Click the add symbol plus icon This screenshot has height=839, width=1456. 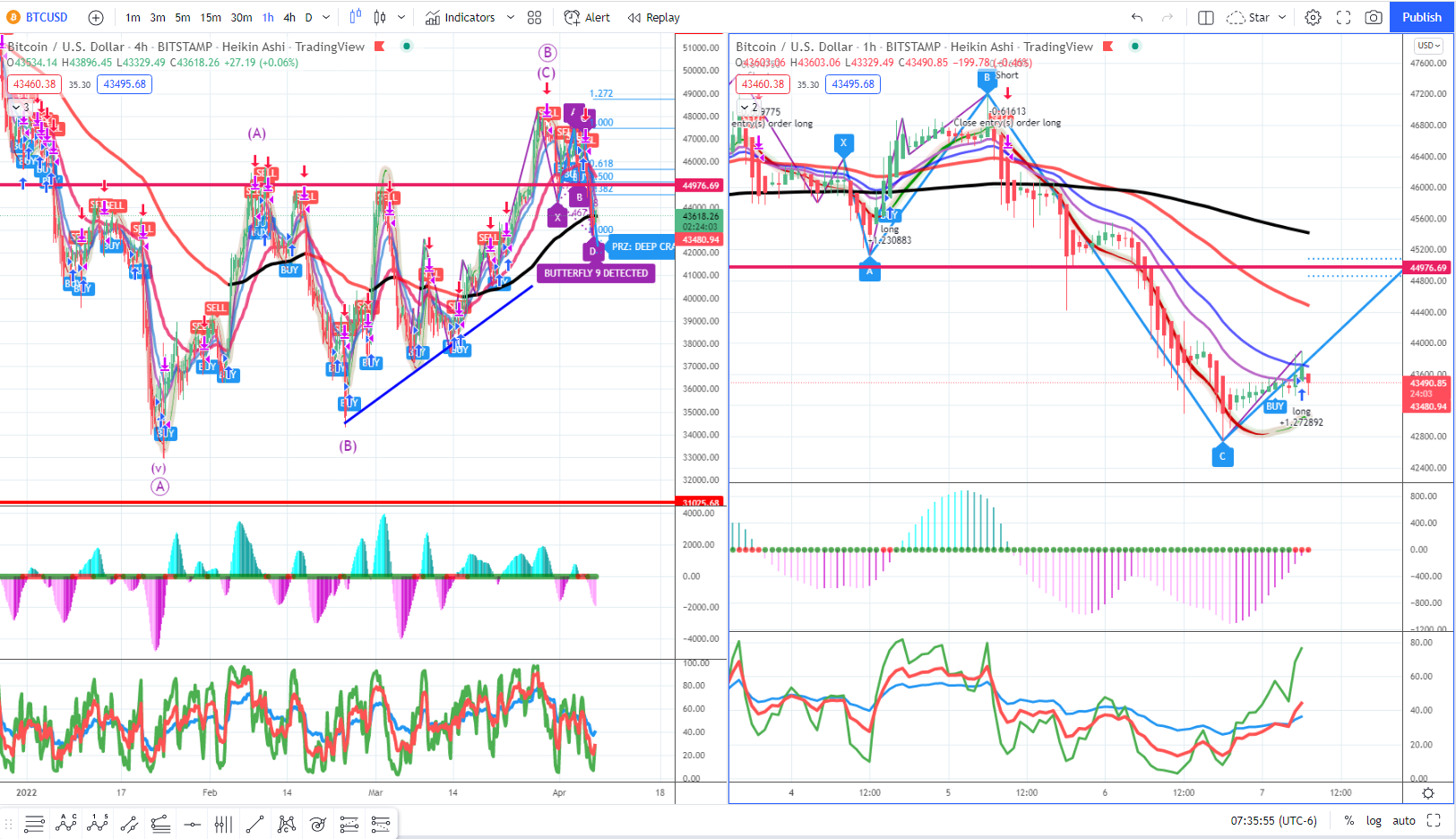pyautogui.click(x=96, y=17)
